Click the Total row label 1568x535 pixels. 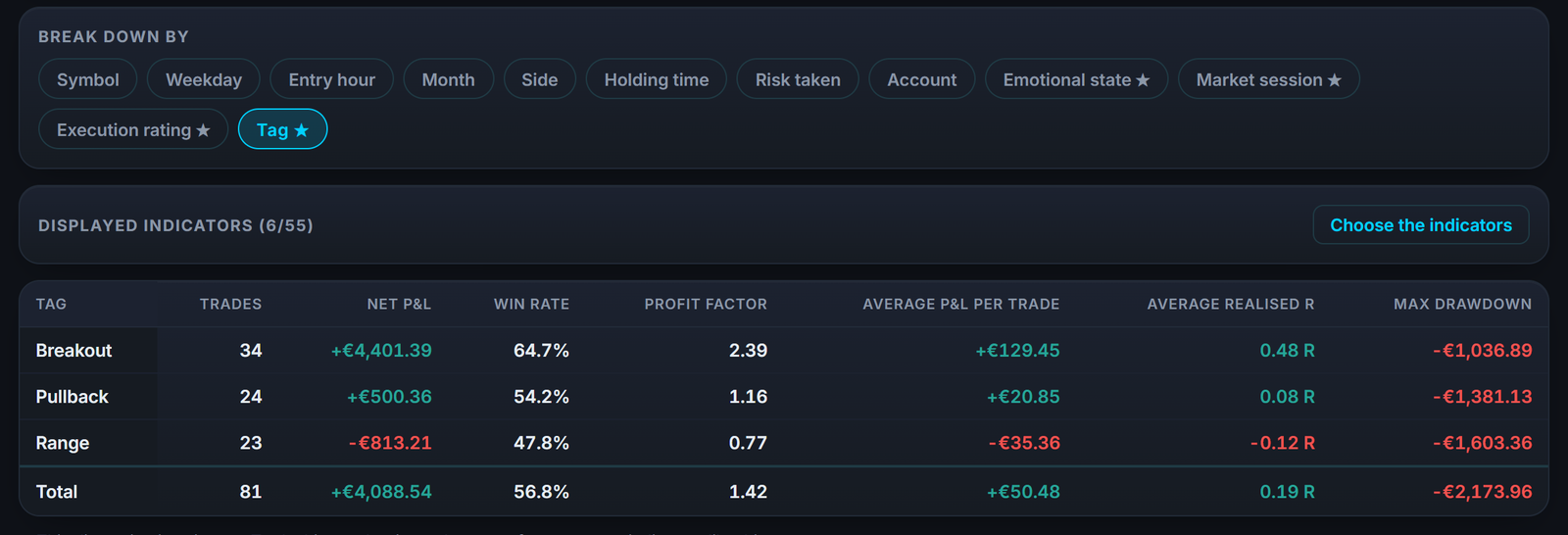click(x=57, y=491)
